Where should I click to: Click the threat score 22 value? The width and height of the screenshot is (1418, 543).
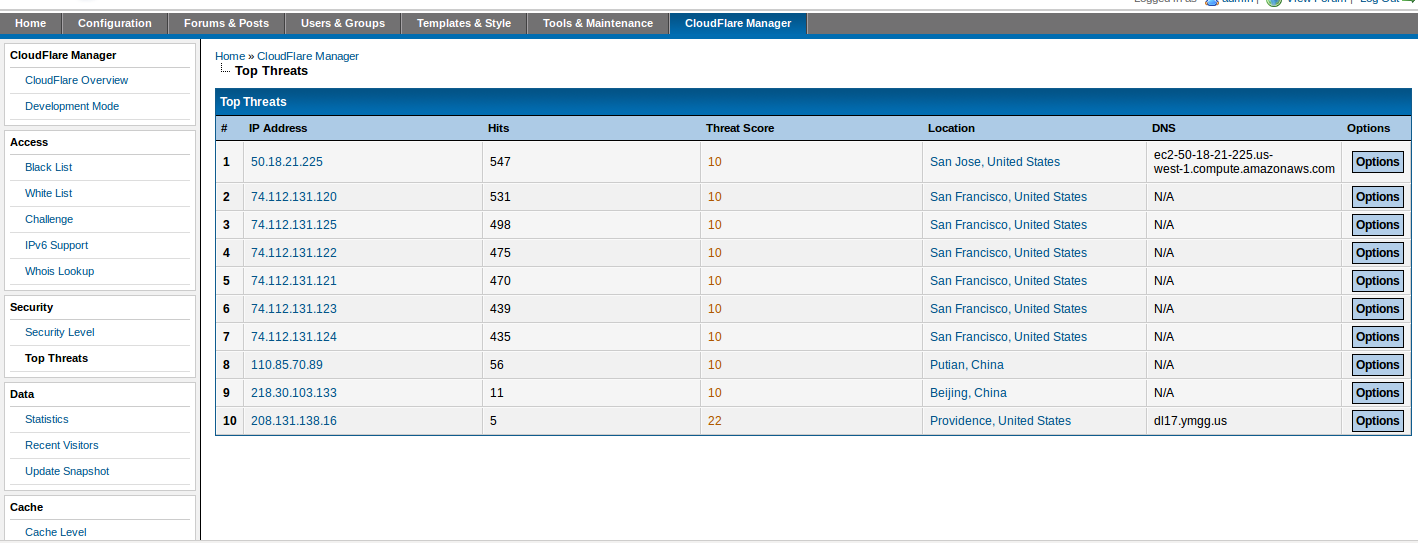coord(714,421)
